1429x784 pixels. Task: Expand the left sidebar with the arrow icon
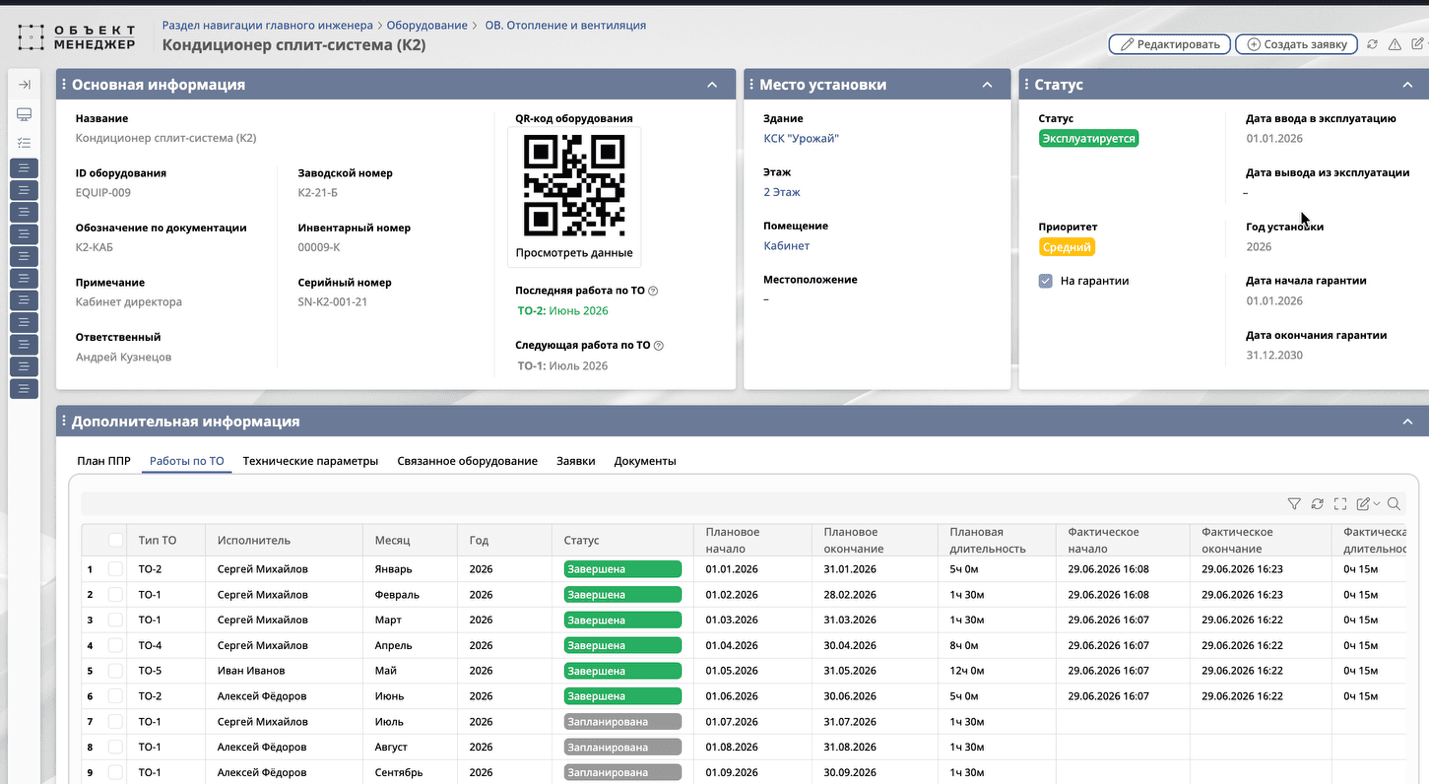[24, 85]
